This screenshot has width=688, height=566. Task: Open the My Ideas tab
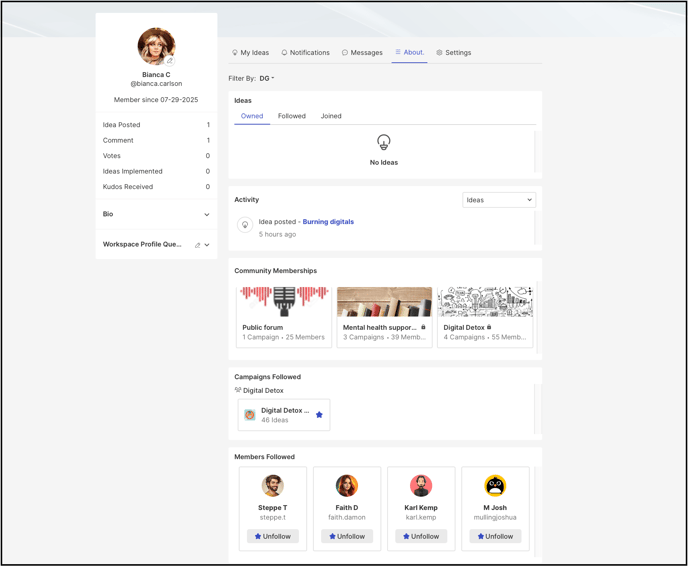250,53
